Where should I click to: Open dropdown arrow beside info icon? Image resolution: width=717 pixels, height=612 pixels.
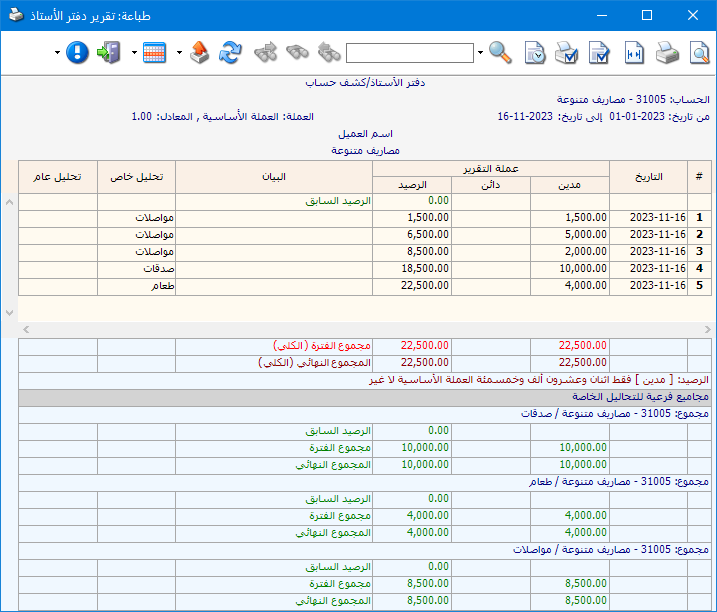[57, 53]
